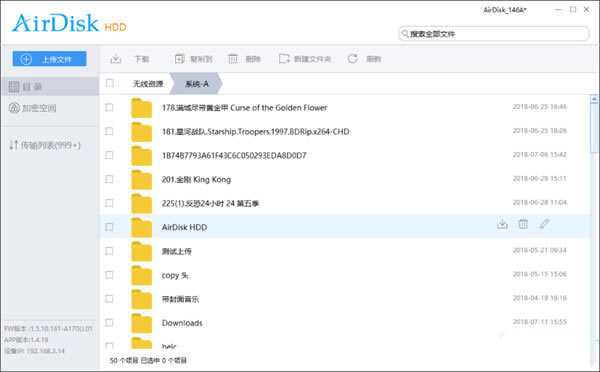Maximize the AirDisk window
Image resolution: width=600 pixels, height=372 pixels.
pyautogui.click(x=573, y=10)
